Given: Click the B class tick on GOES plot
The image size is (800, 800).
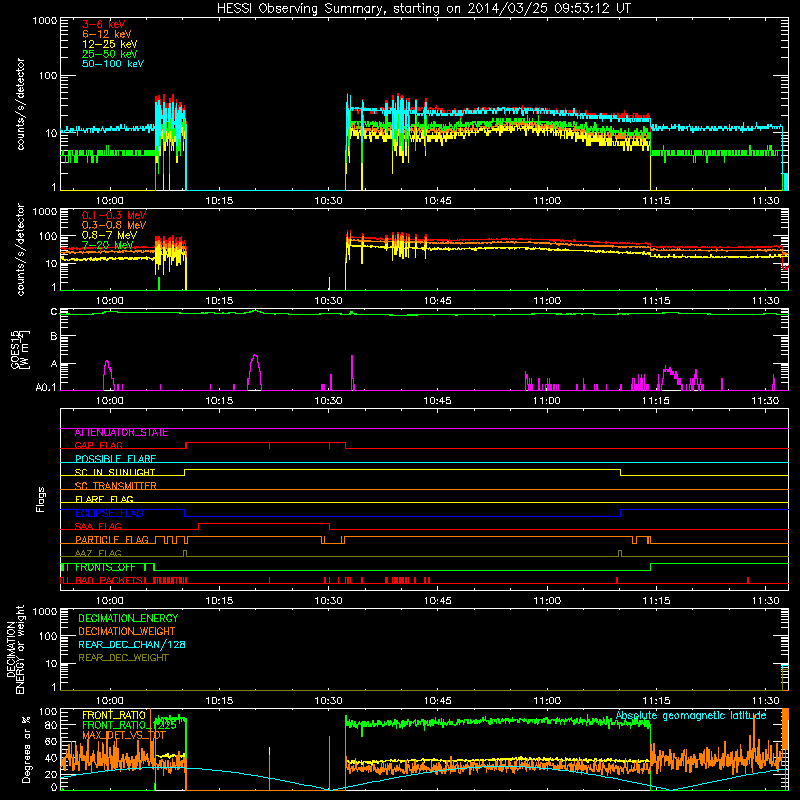Looking at the screenshot, I should point(54,337).
